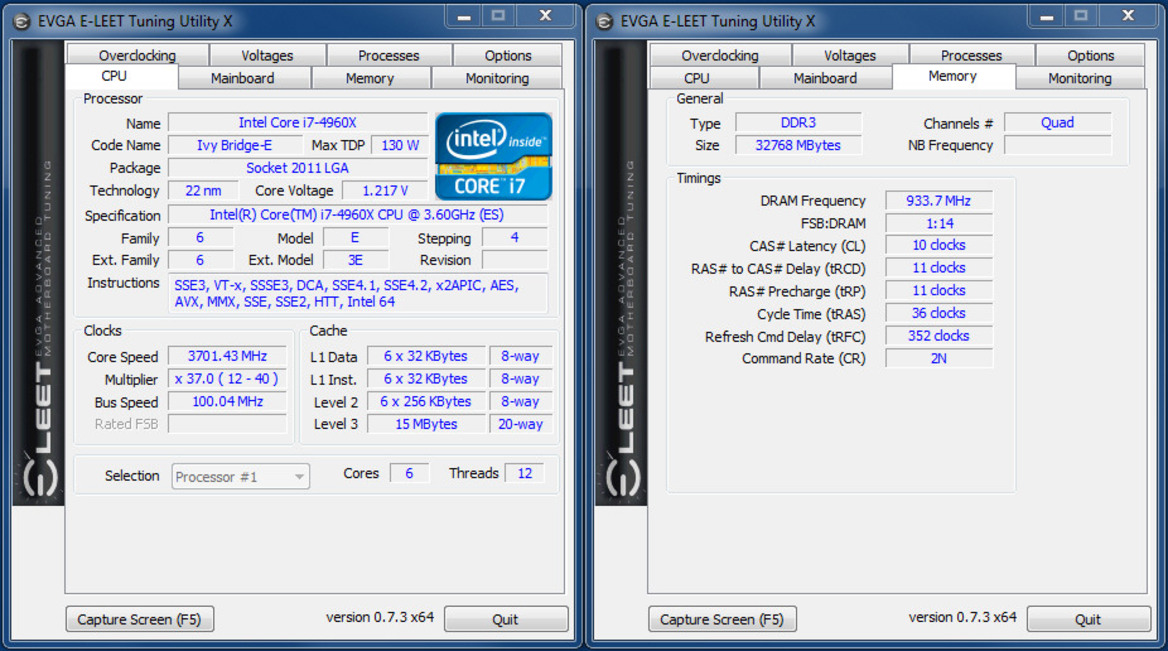Click Quit button in left window
Screen dimensions: 1168x651
click(506, 619)
